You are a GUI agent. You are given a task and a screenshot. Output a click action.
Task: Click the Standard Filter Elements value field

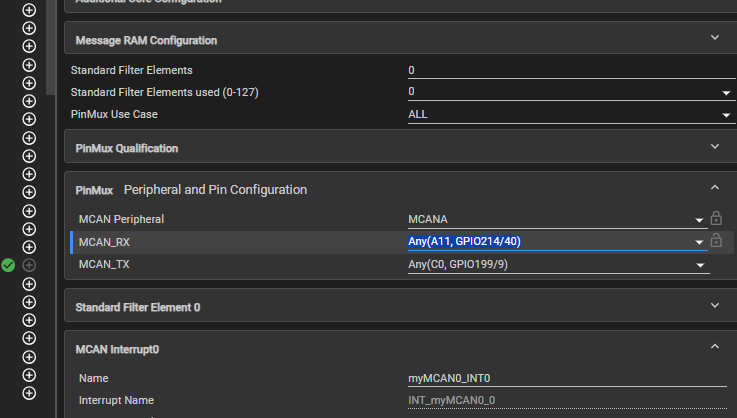pyautogui.click(x=571, y=71)
